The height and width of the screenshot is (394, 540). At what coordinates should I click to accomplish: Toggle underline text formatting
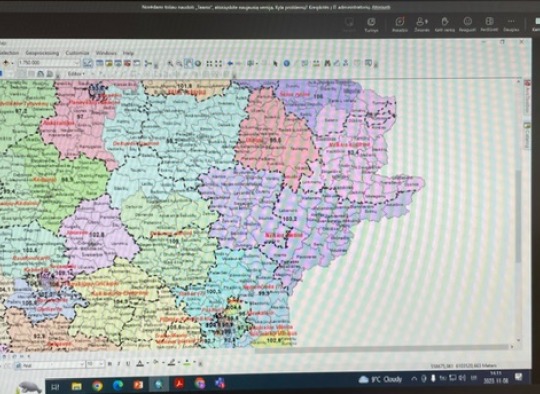point(128,364)
